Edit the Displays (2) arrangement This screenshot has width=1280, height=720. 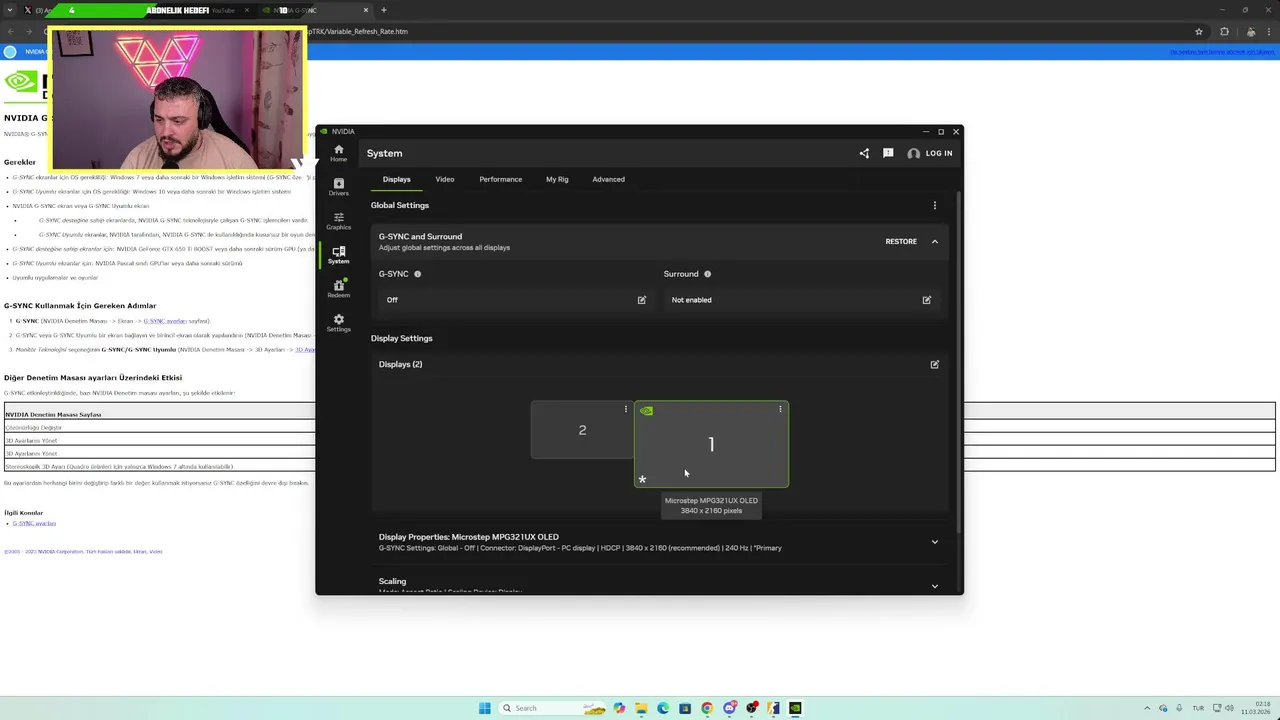(935, 364)
